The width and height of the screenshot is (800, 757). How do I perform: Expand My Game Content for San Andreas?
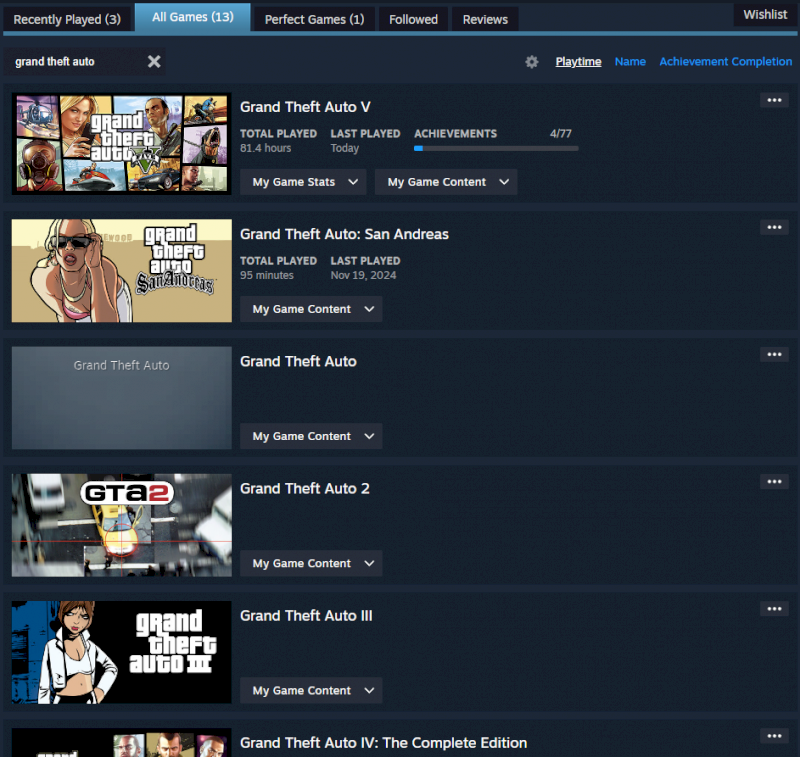(x=311, y=309)
